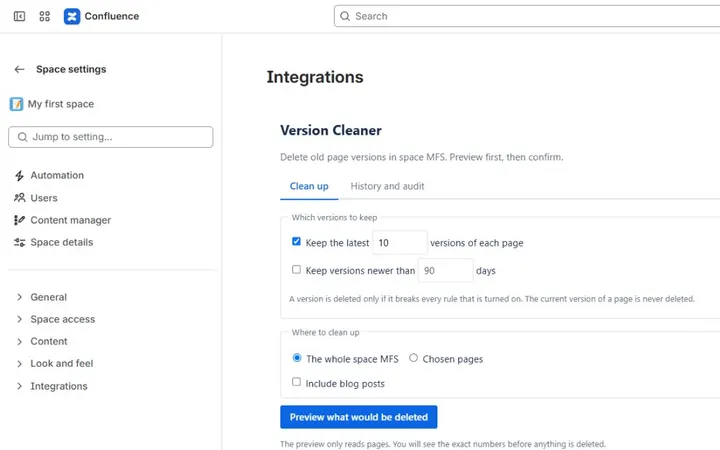The height and width of the screenshot is (450, 720).
Task: Click the Confluence logo
Action: 72,17
